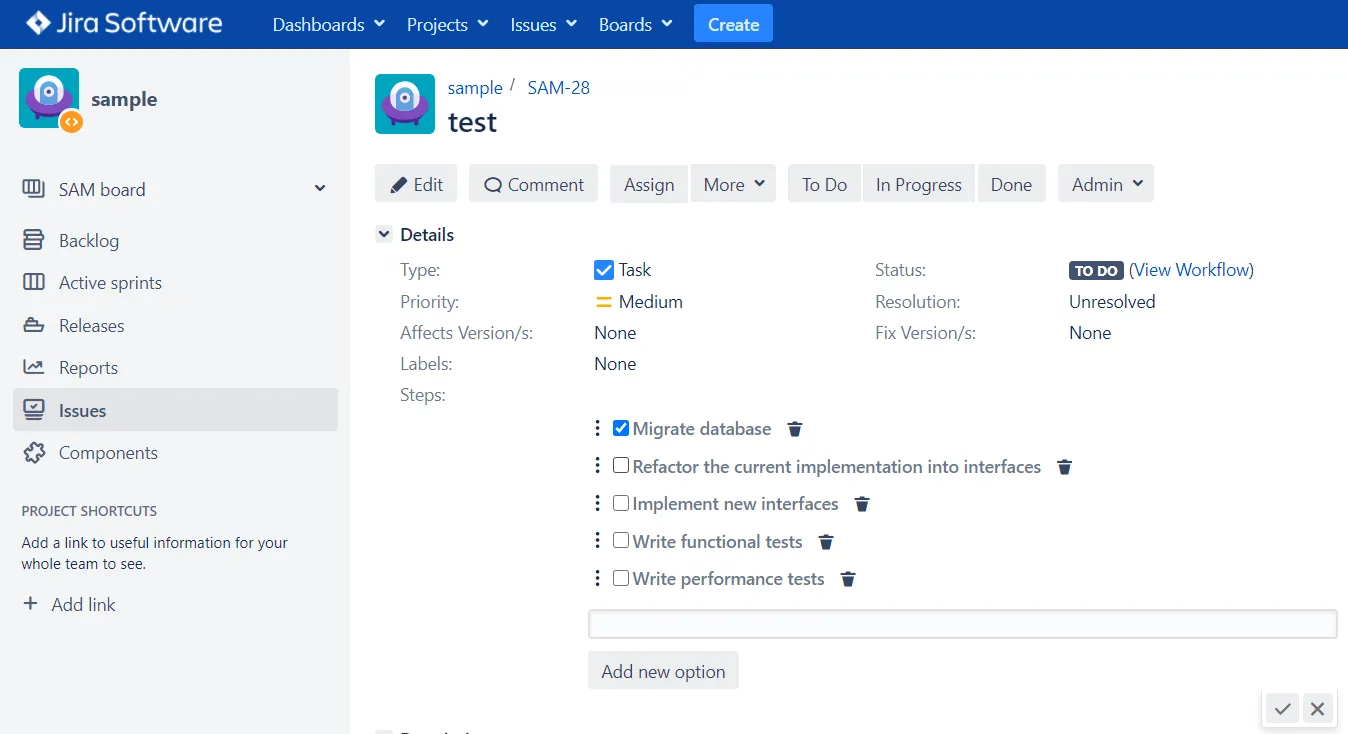1348x734 pixels.
Task: Collapse the Details section
Action: click(x=383, y=234)
